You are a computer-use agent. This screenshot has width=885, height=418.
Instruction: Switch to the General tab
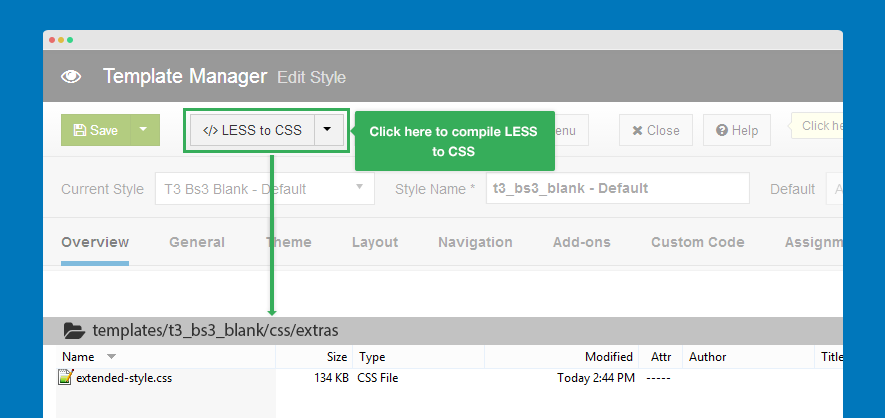click(196, 242)
